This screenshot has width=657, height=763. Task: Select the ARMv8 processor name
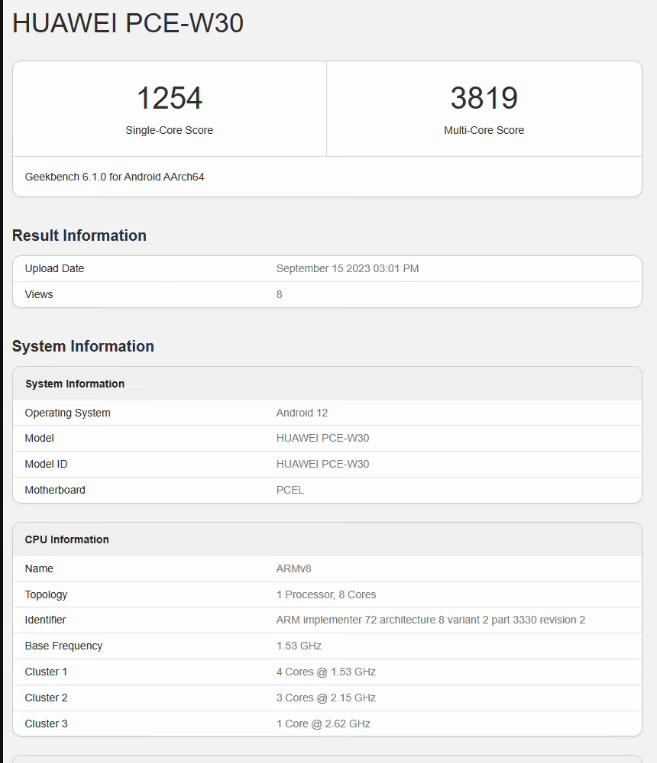(x=294, y=569)
